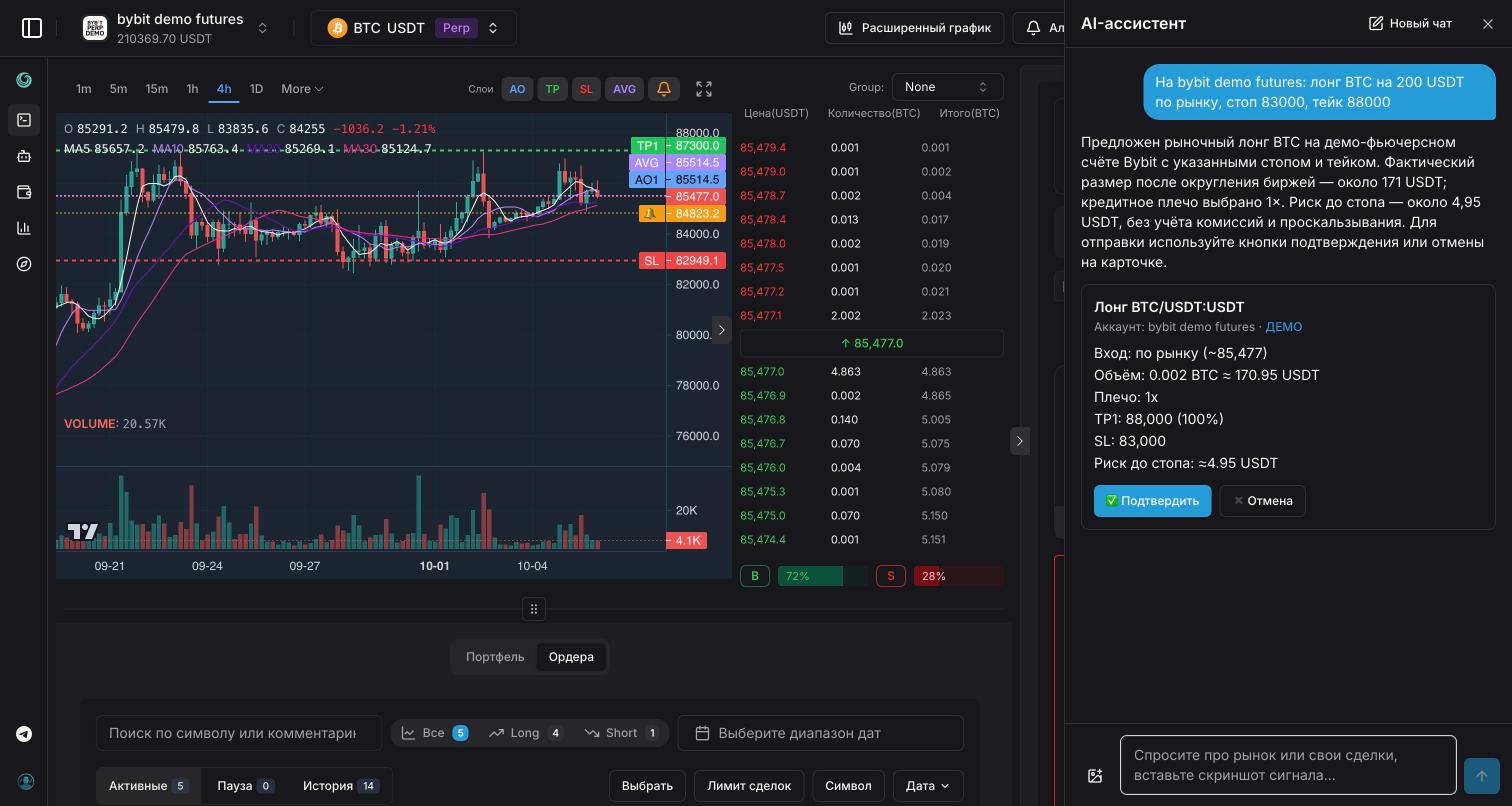
Task: Click the fullscreen chart icon
Action: click(x=704, y=89)
